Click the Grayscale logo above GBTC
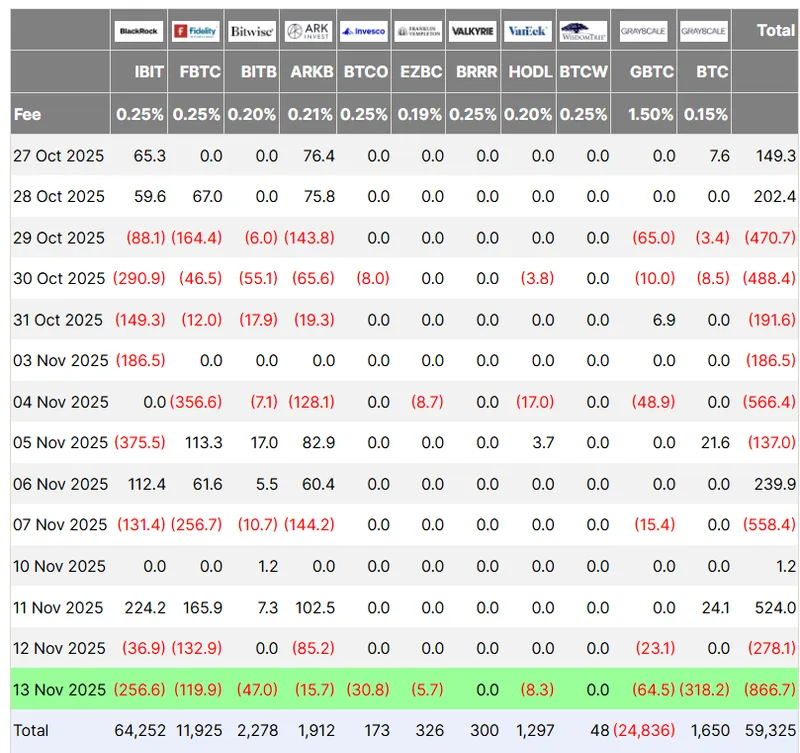 coord(644,32)
